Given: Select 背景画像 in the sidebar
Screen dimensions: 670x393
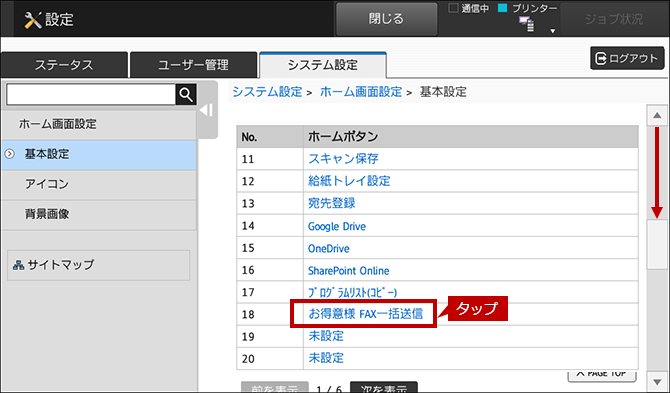Looking at the screenshot, I should [99, 214].
